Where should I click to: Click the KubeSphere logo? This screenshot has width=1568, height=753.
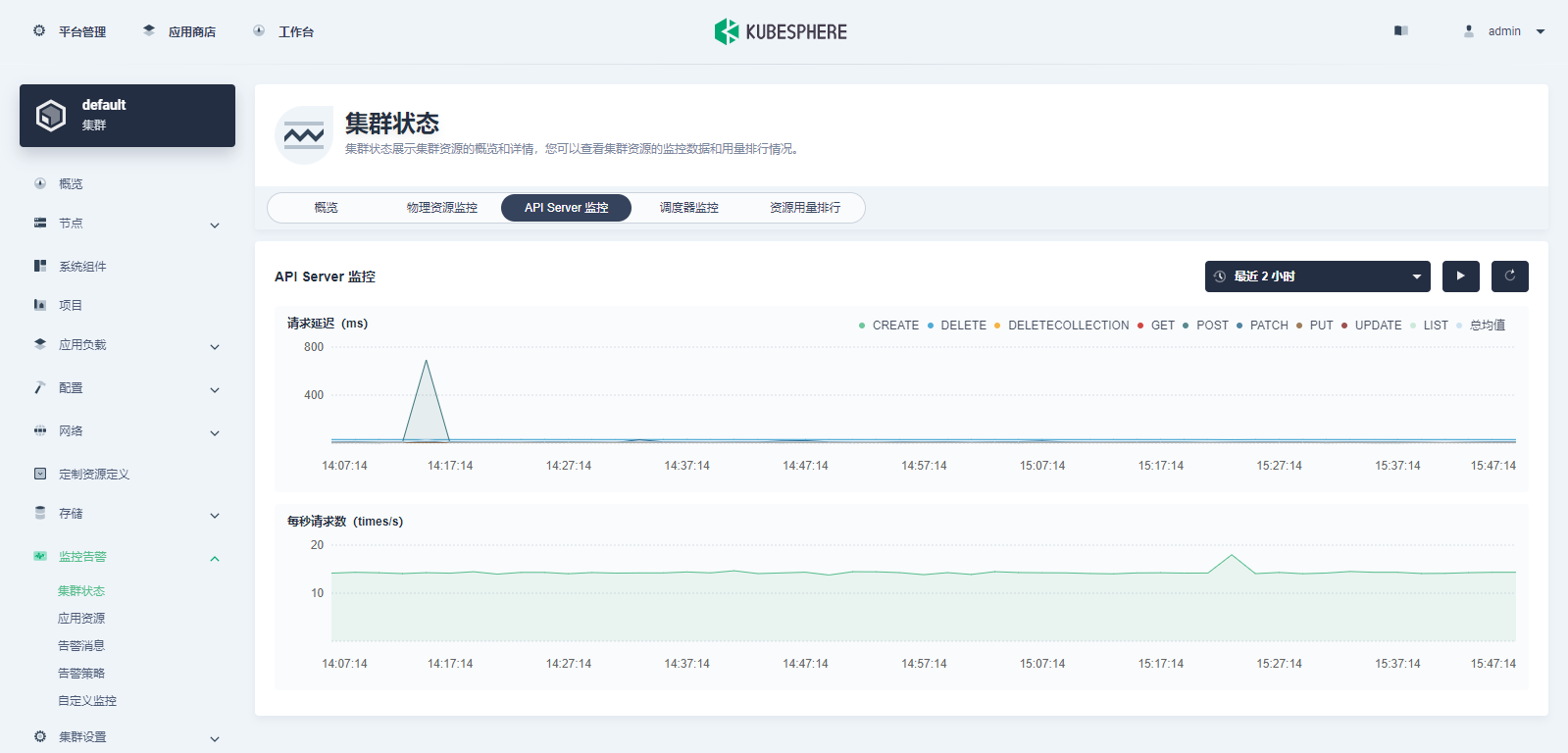pos(781,31)
